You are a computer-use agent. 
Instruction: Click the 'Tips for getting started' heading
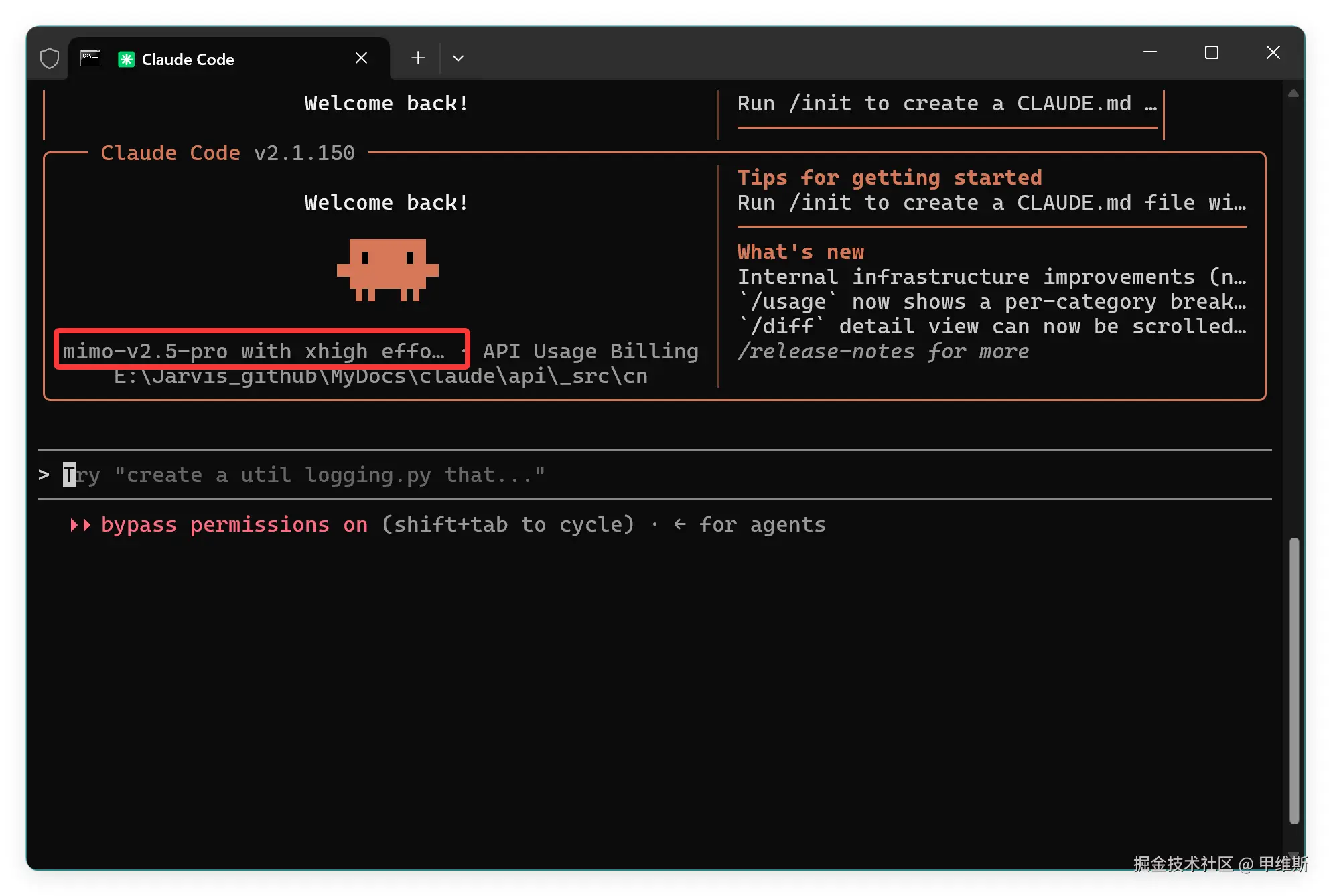(x=890, y=177)
